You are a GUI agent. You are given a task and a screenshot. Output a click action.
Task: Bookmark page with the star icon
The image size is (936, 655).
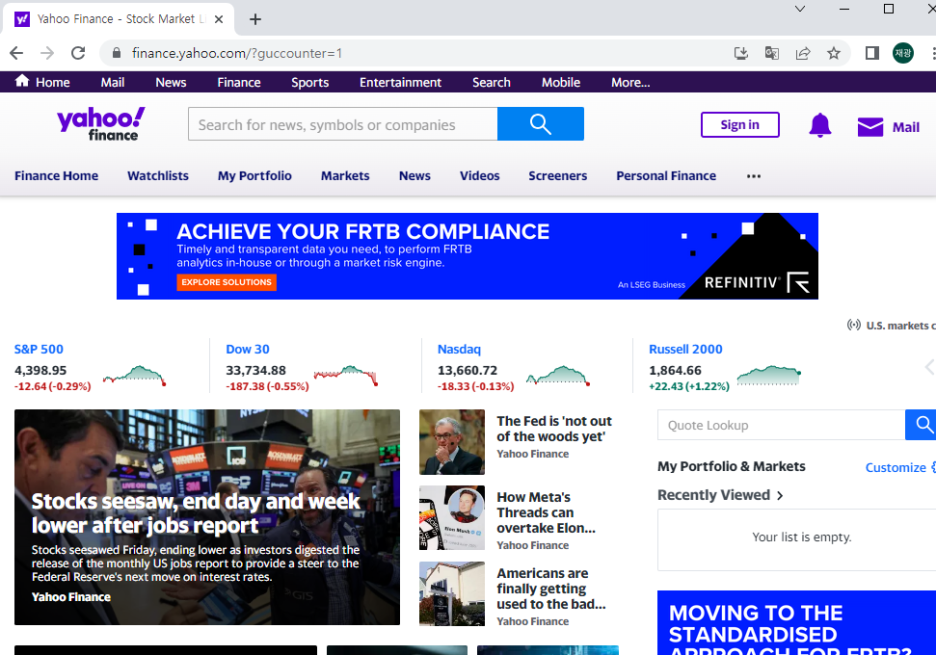point(834,53)
